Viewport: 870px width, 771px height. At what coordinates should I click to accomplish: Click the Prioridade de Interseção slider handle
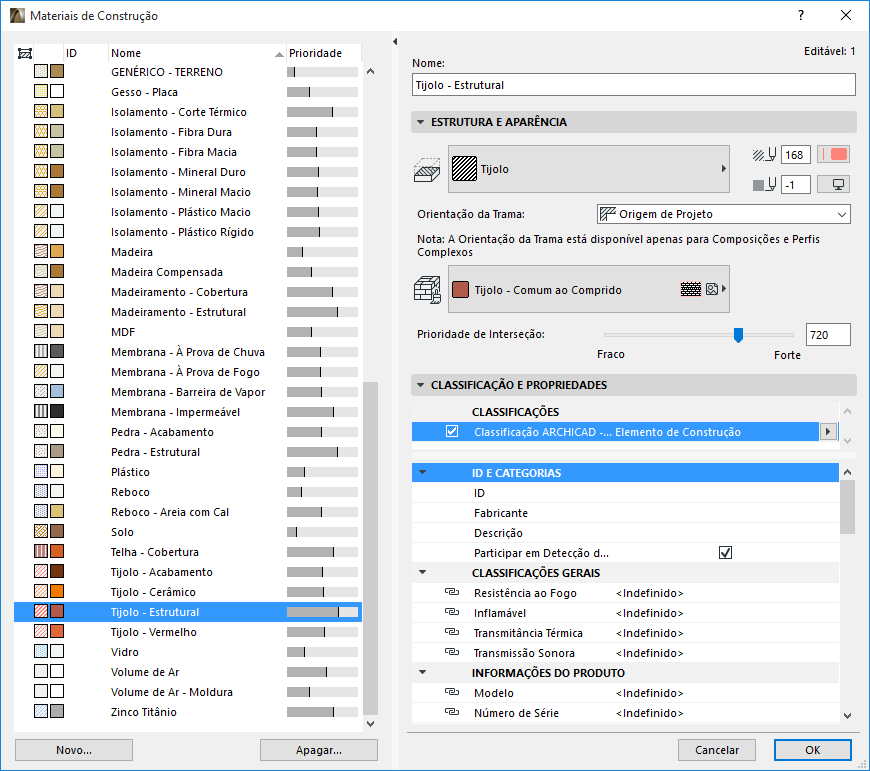tap(738, 335)
